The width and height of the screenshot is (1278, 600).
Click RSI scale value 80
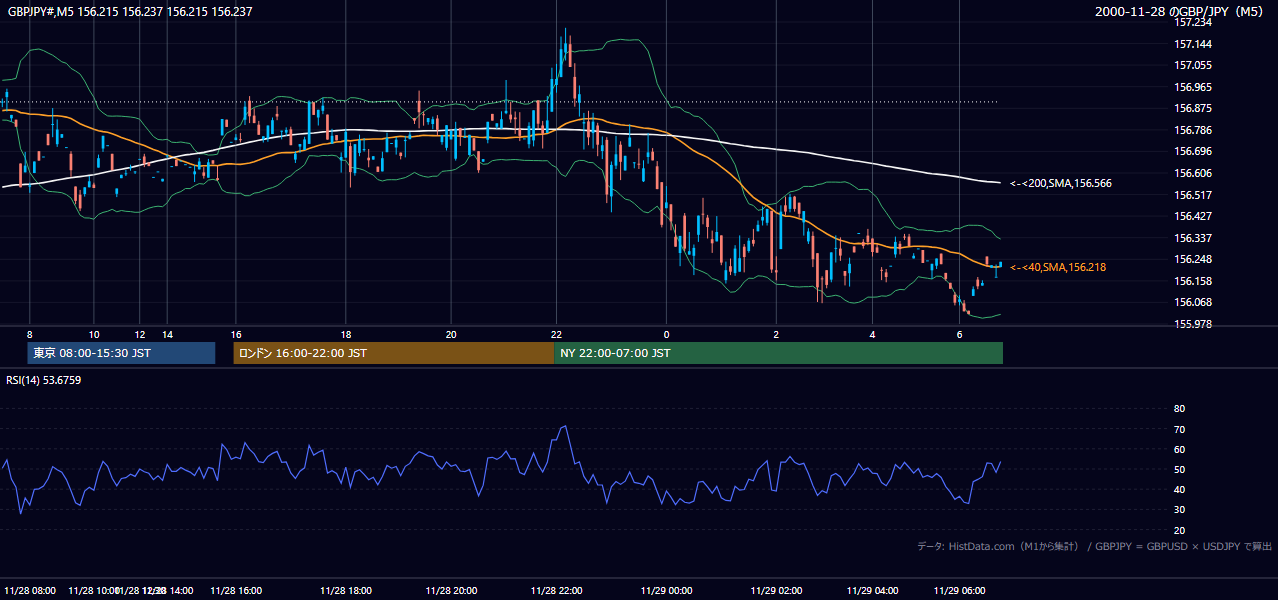1179,409
